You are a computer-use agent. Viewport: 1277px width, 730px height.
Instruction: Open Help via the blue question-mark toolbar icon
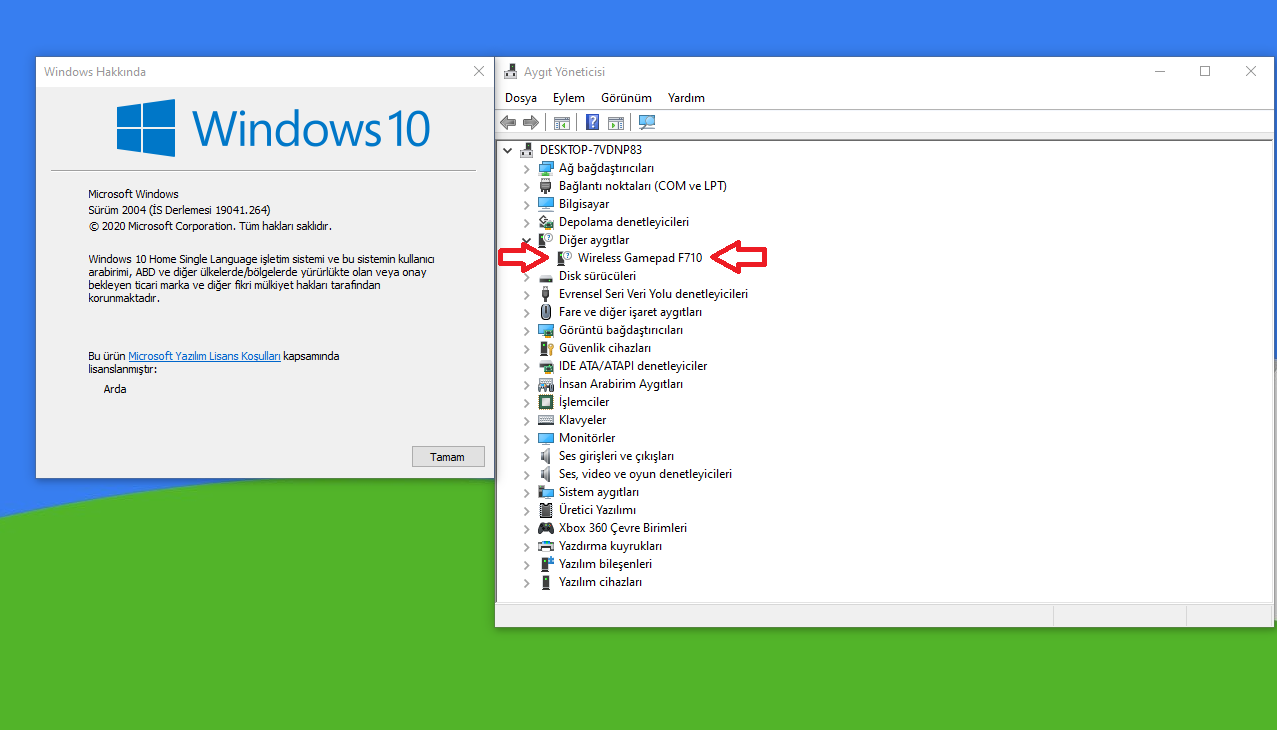tap(593, 122)
